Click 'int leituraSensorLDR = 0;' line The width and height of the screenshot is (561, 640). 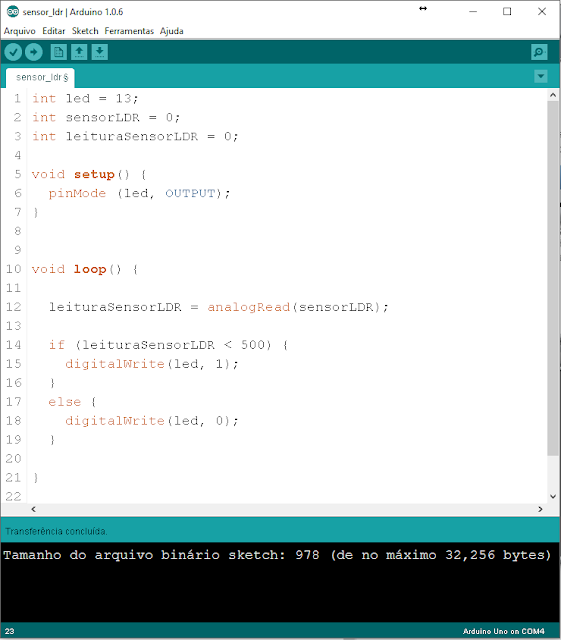point(135,136)
